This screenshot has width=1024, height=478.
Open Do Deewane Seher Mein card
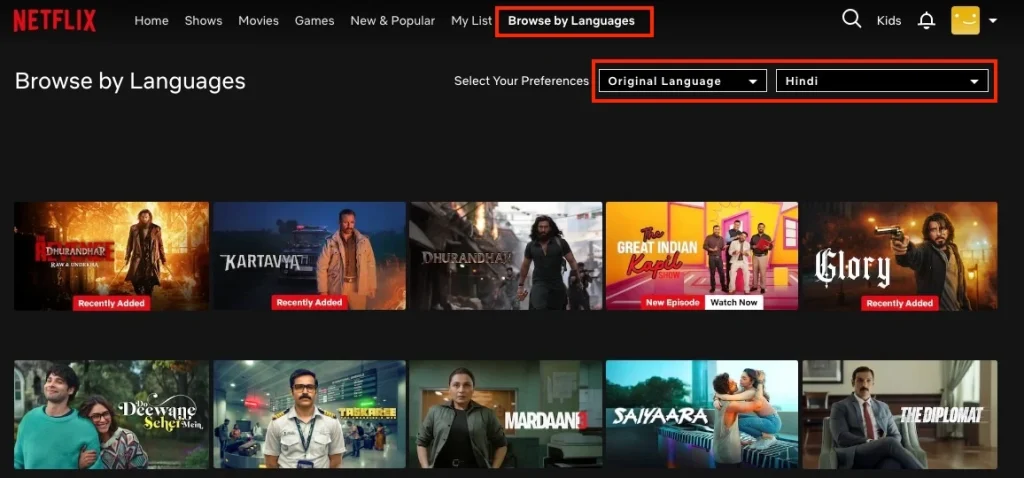click(x=112, y=414)
